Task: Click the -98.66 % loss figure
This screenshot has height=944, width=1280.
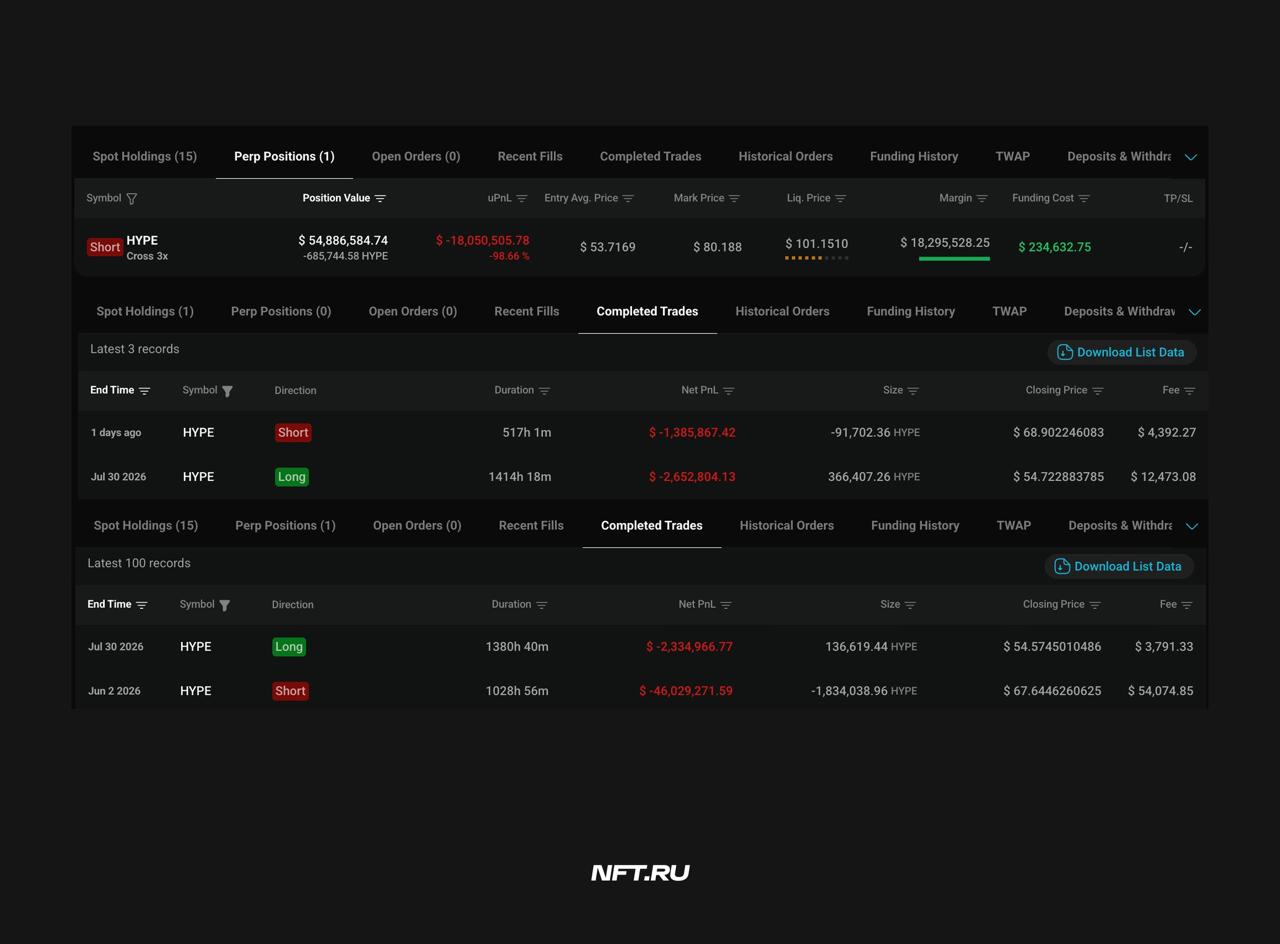Action: tap(509, 257)
